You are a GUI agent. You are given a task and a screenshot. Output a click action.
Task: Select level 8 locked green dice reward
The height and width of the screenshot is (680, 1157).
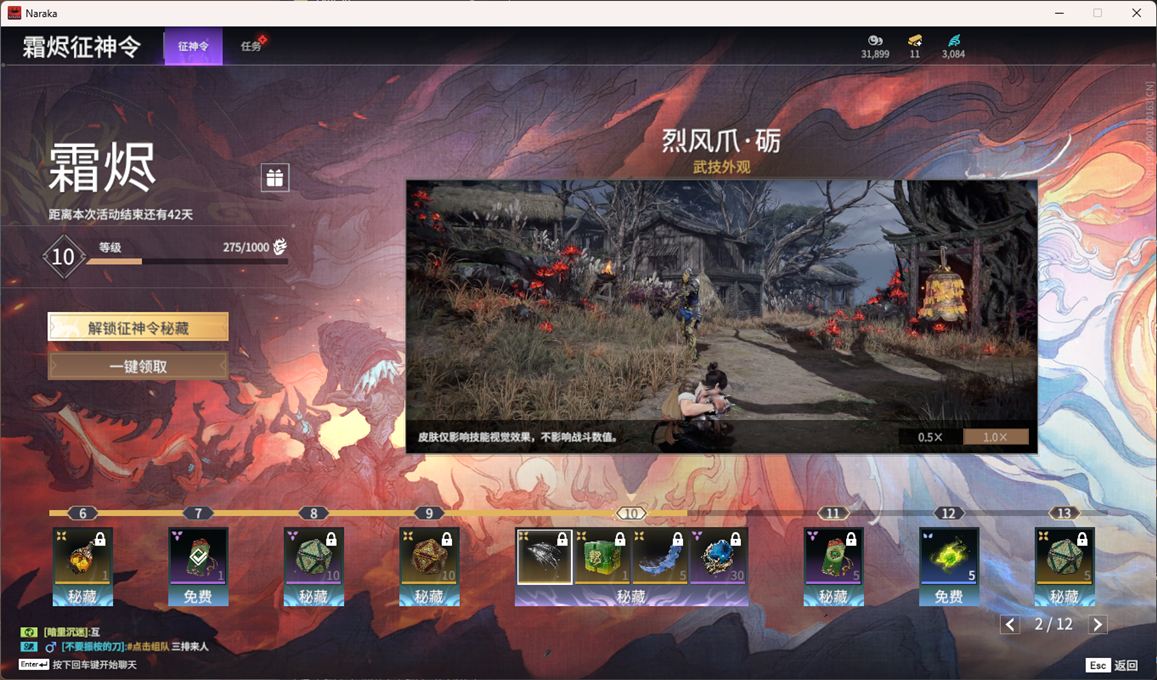pyautogui.click(x=314, y=555)
